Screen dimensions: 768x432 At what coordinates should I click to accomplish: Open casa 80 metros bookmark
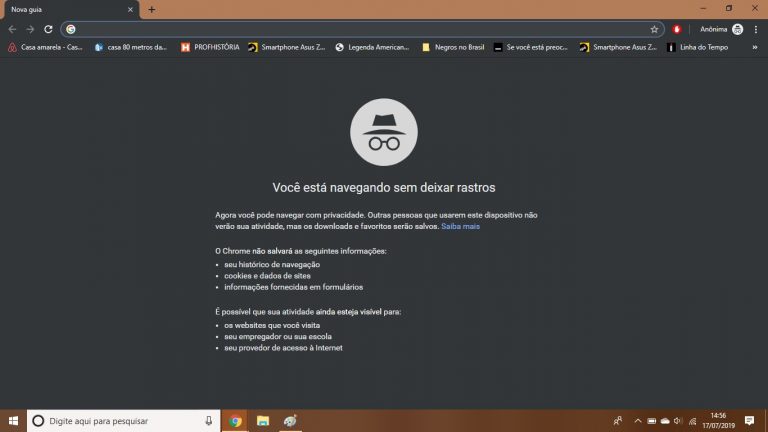(x=131, y=48)
